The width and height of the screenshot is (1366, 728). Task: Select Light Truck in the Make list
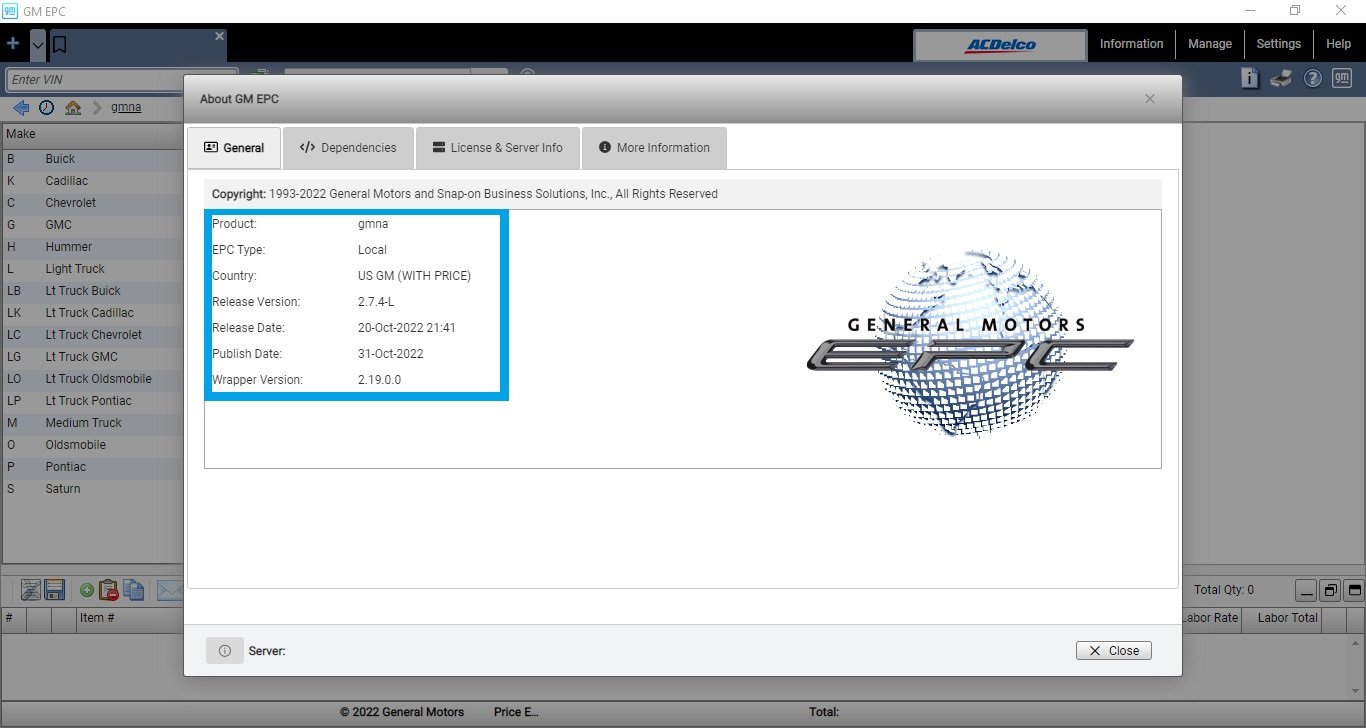tap(93, 269)
